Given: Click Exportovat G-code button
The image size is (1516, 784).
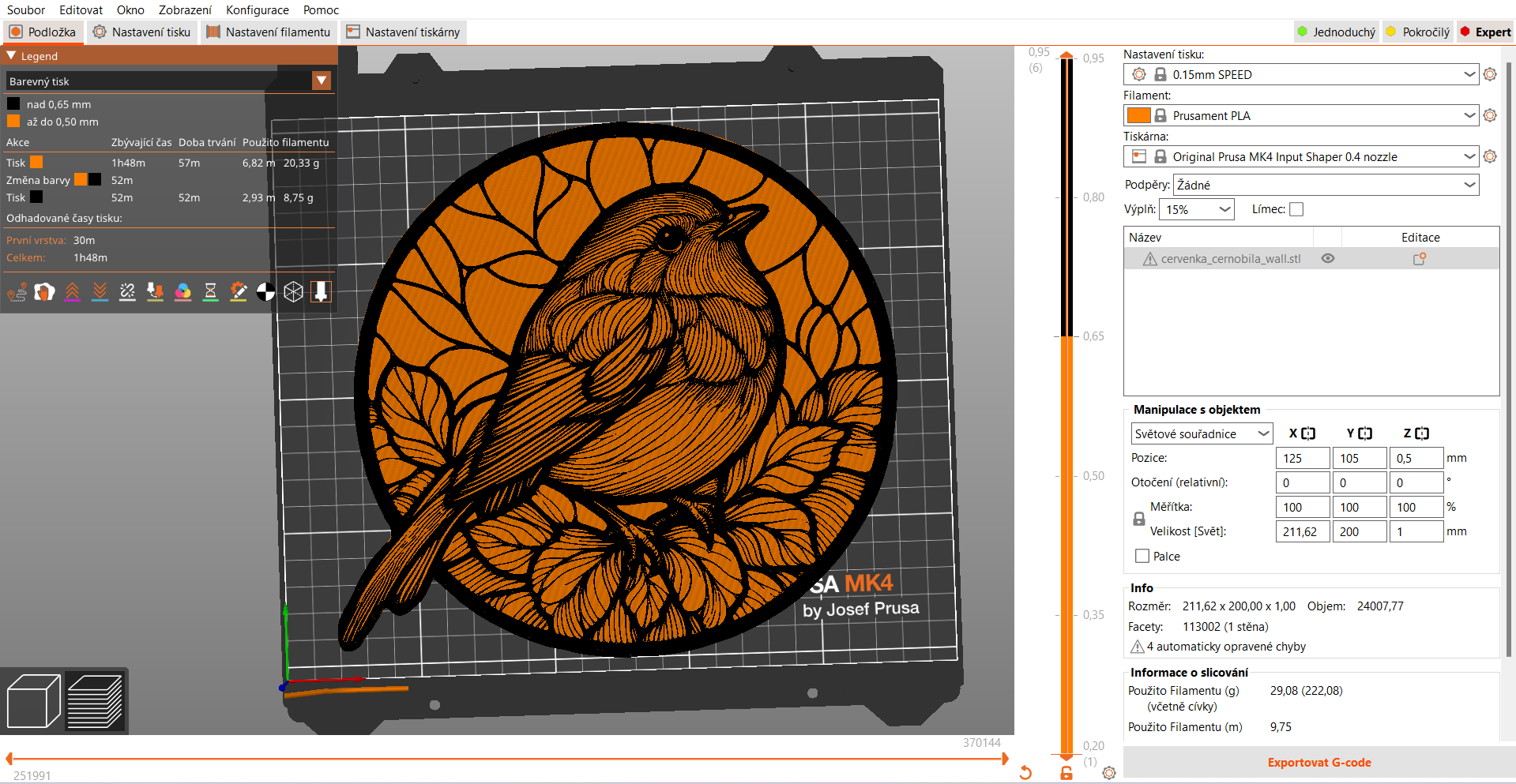Looking at the screenshot, I should (x=1319, y=763).
